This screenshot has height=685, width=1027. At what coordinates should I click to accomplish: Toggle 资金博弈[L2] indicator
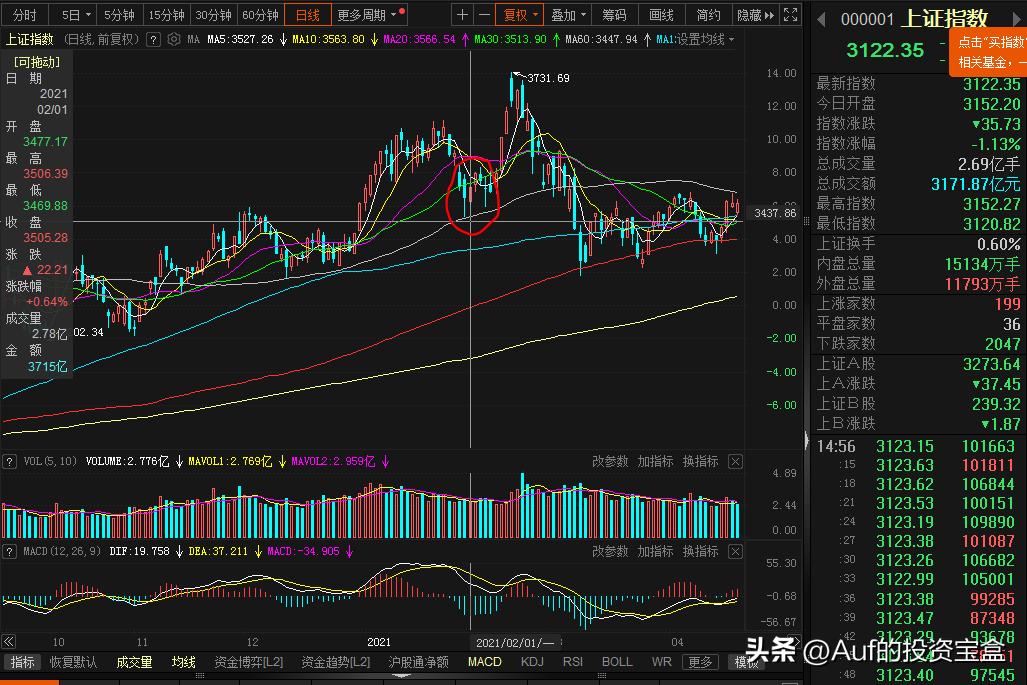(248, 662)
